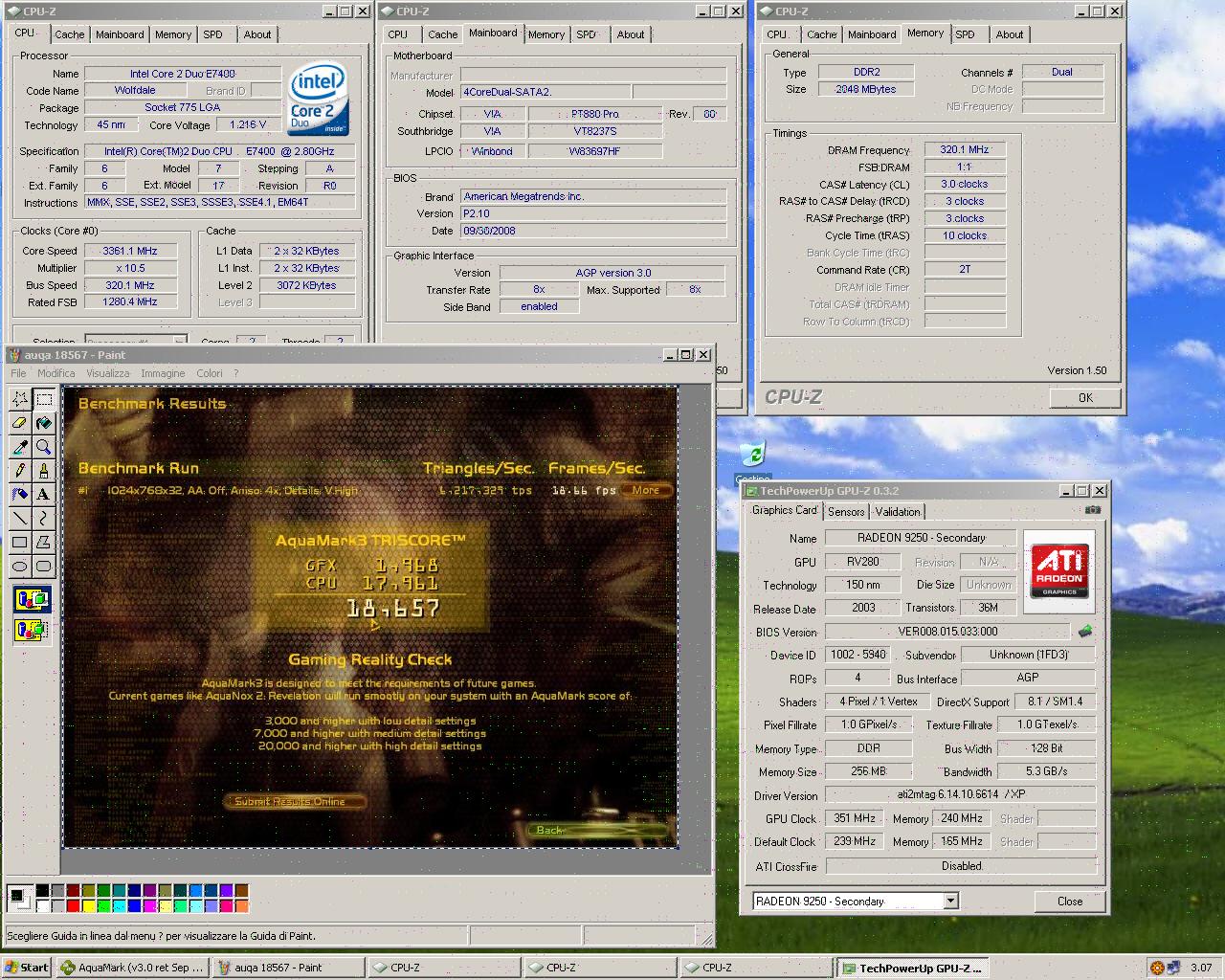Open Memory tab in middle CPU-Z window
This screenshot has width=1225, height=980.
(546, 34)
